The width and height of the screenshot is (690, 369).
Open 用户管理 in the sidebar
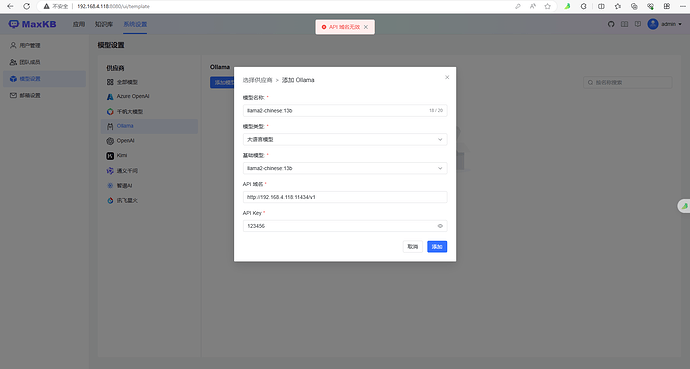44,45
